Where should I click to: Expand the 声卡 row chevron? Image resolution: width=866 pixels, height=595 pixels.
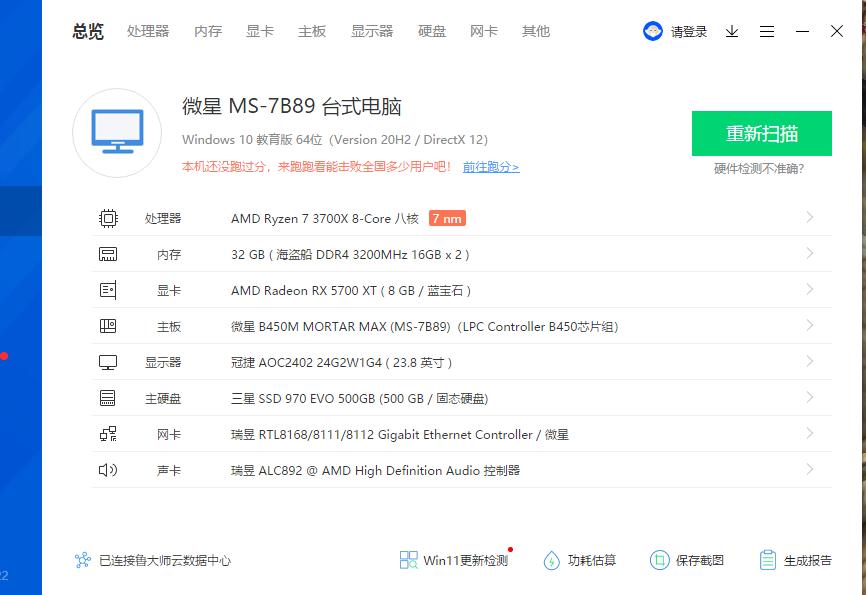coord(810,469)
